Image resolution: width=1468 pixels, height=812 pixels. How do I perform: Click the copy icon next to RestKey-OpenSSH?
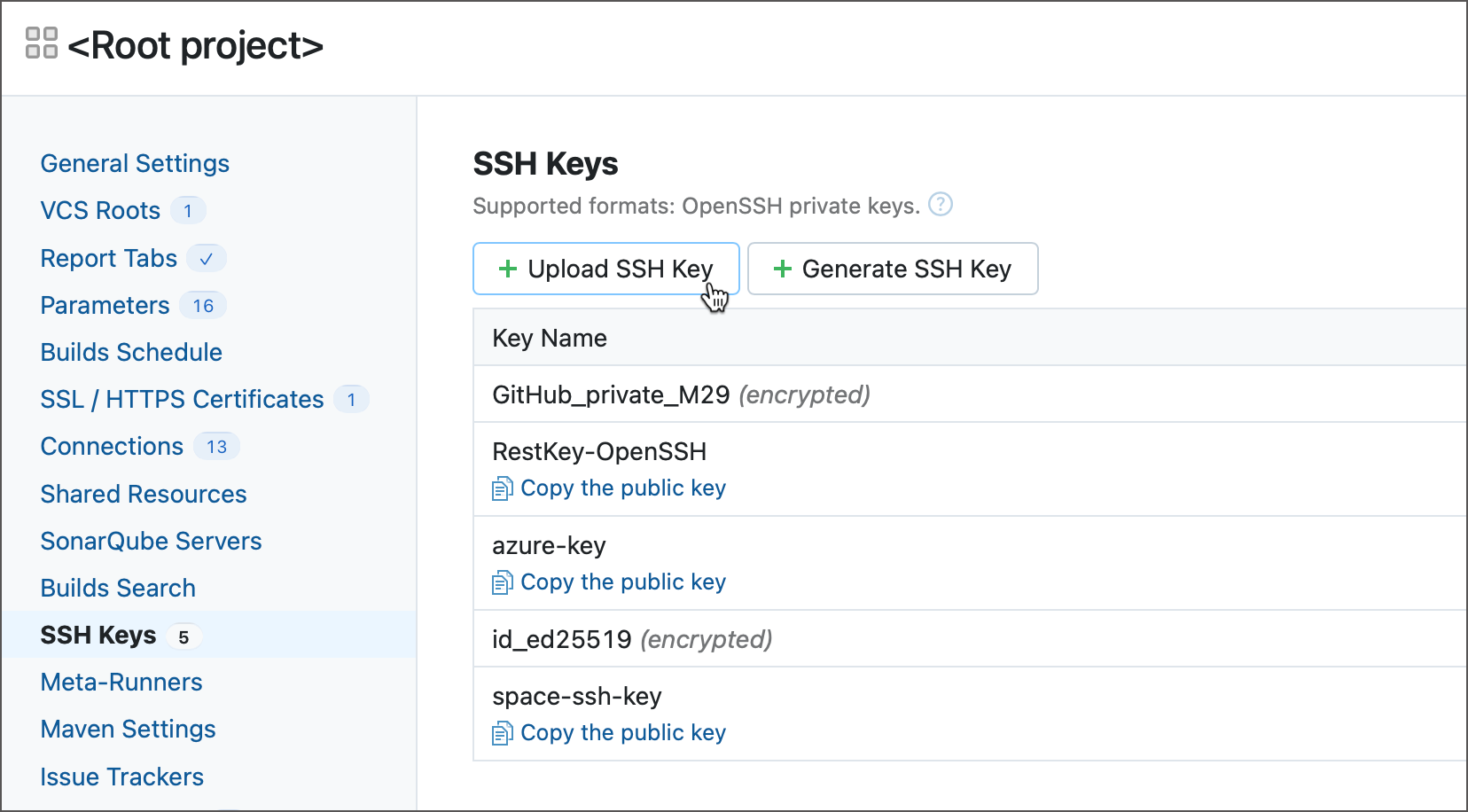tap(503, 488)
